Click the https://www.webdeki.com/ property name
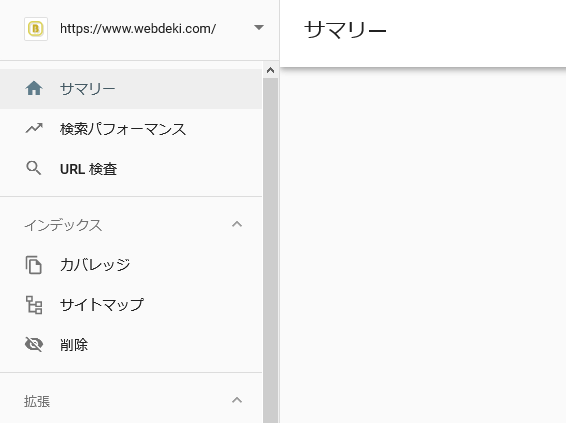Viewport: 566px width, 423px height. pos(138,29)
